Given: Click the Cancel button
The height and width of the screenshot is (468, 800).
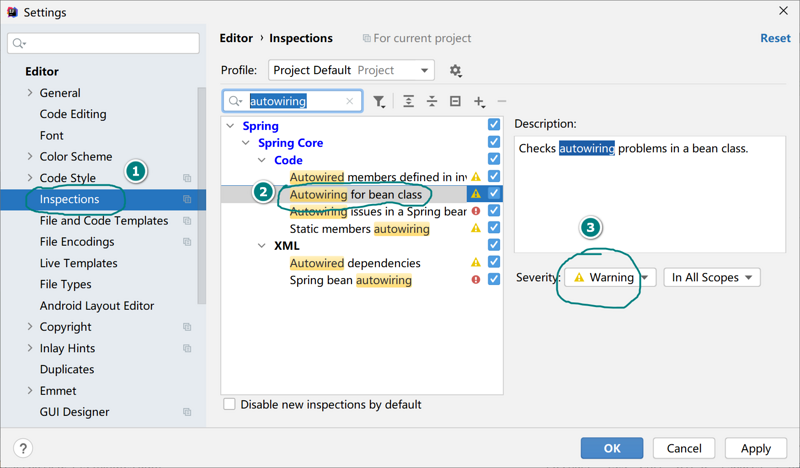Looking at the screenshot, I should click(684, 448).
